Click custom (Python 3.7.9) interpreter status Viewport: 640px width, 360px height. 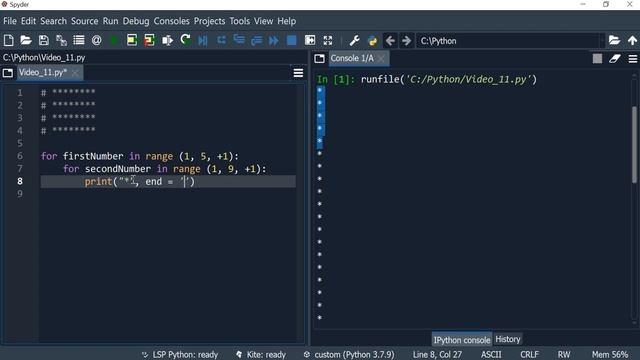[x=349, y=355]
